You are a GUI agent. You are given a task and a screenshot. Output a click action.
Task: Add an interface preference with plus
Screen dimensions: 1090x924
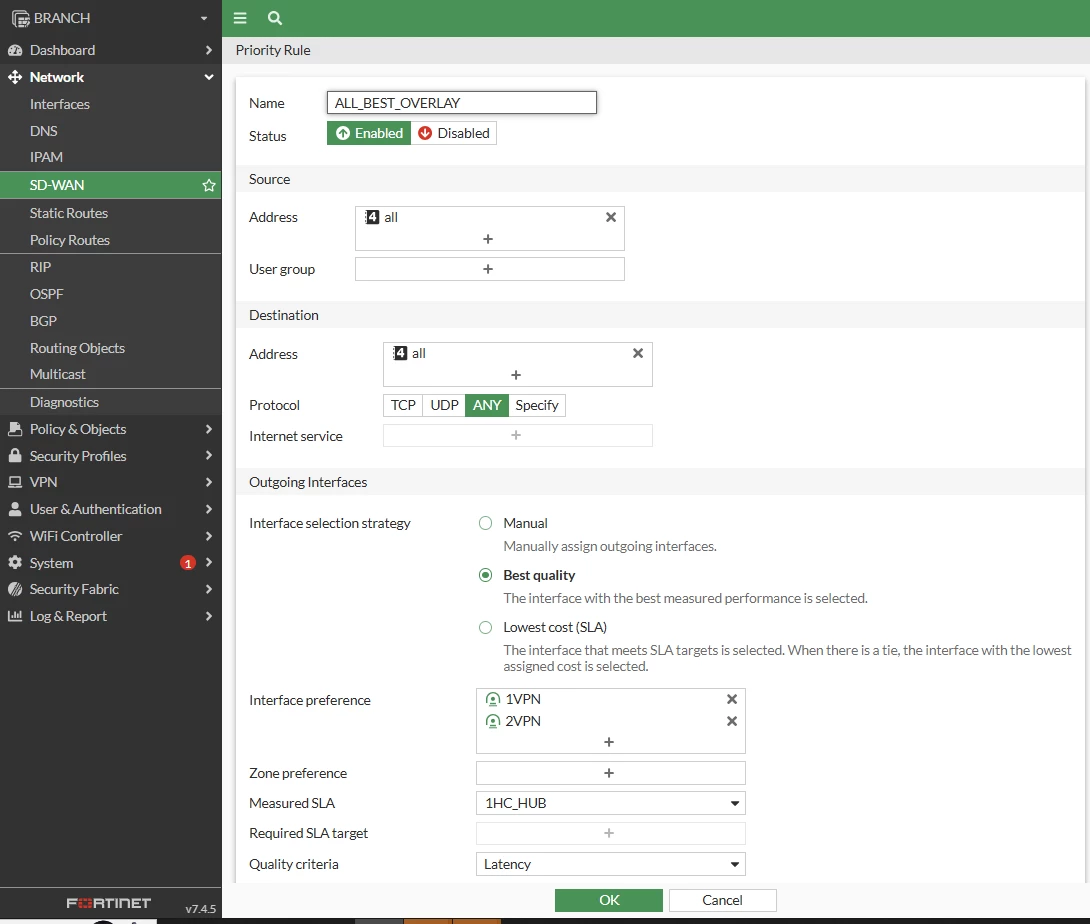pos(609,742)
